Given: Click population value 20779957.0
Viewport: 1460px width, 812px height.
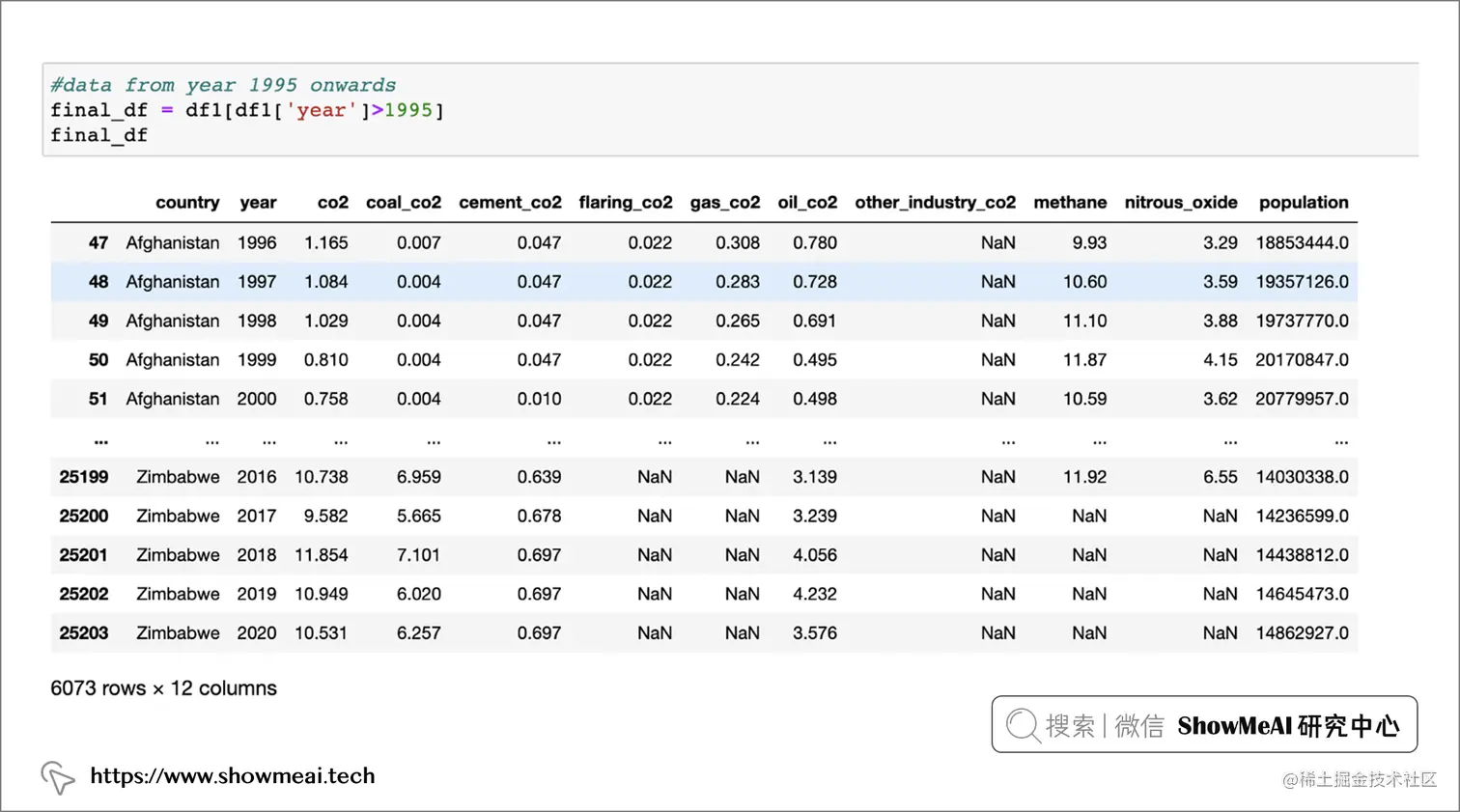Looking at the screenshot, I should pyautogui.click(x=1302, y=399).
